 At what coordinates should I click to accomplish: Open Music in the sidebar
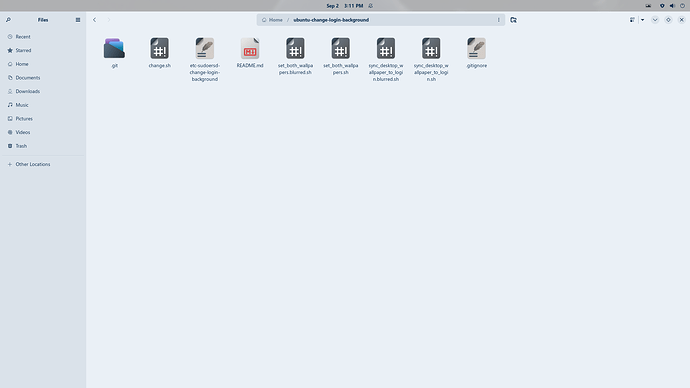43,105
